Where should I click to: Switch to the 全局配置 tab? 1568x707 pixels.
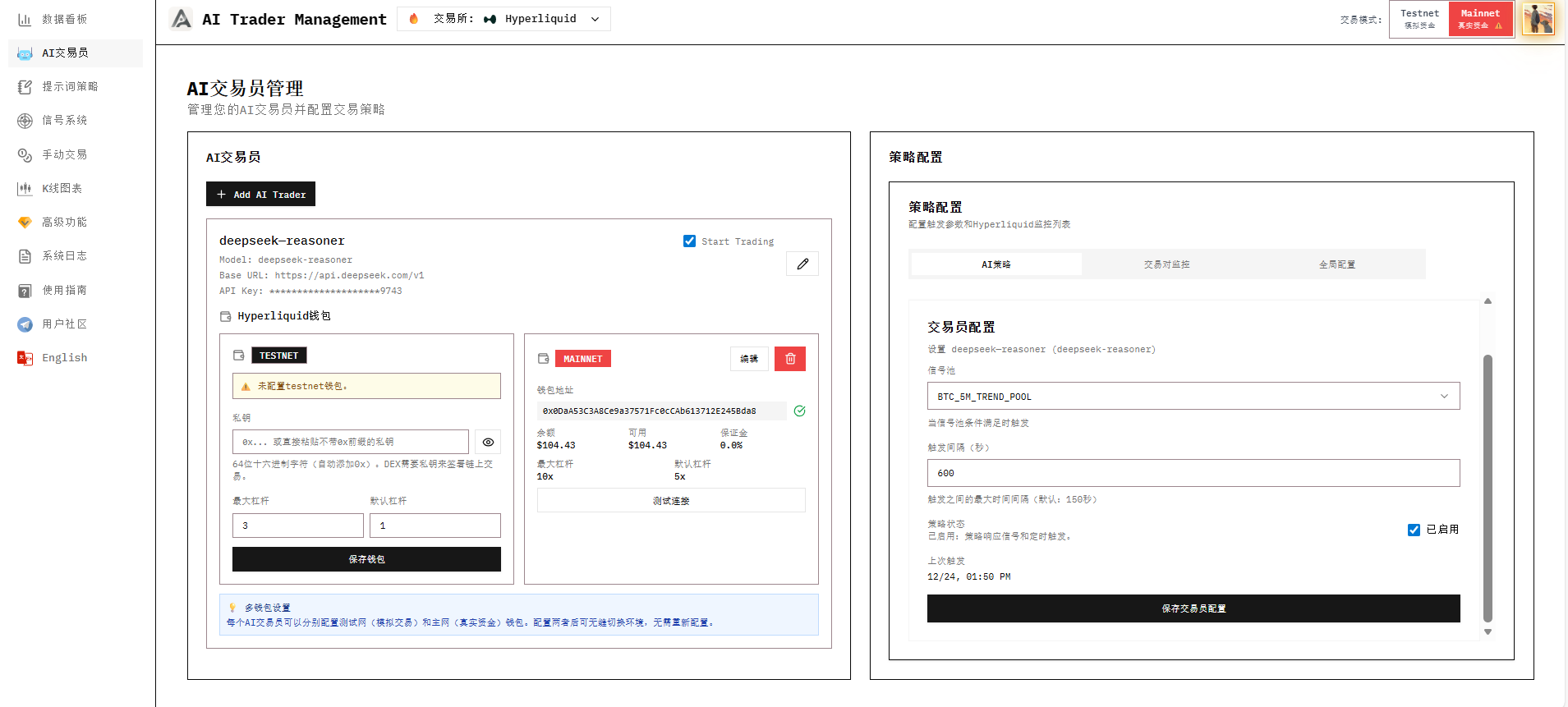pos(1336,264)
